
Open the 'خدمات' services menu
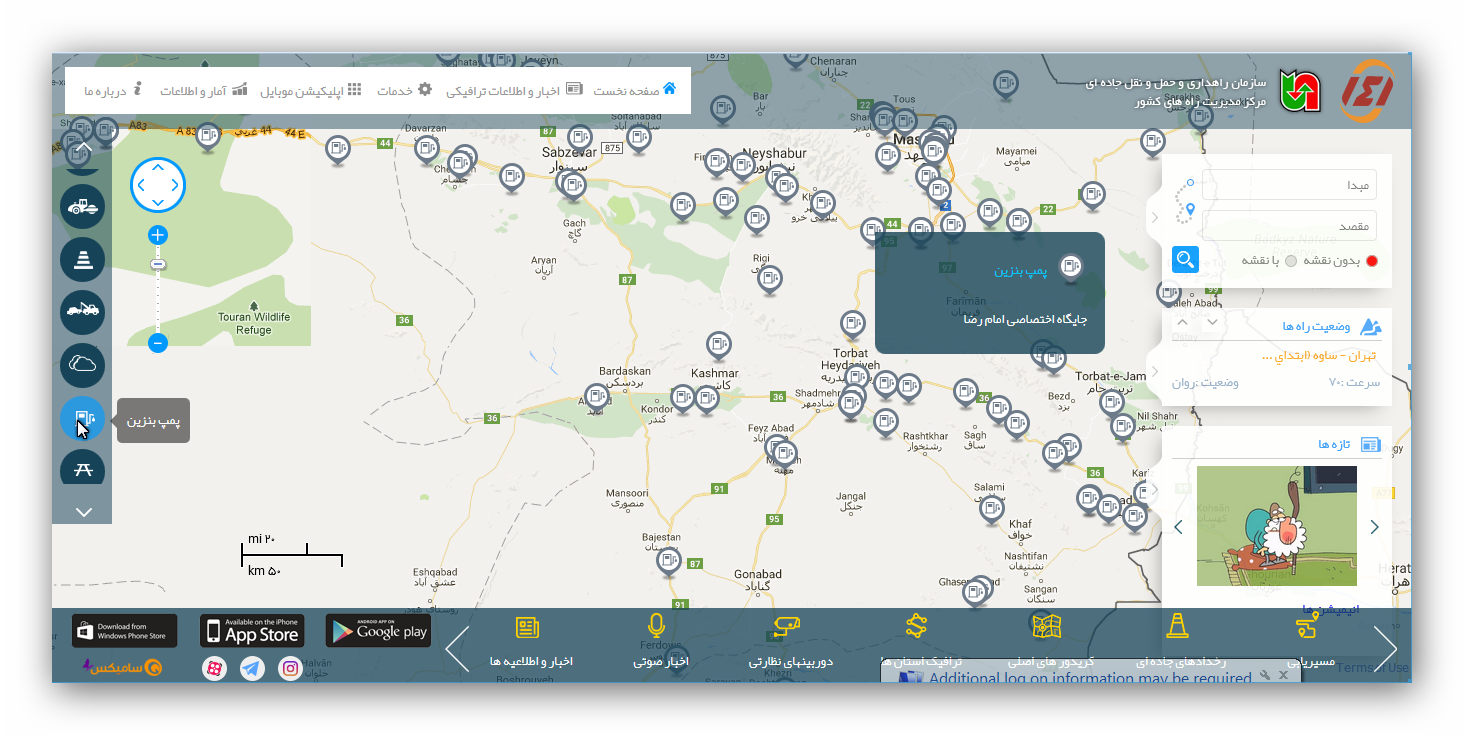[404, 90]
